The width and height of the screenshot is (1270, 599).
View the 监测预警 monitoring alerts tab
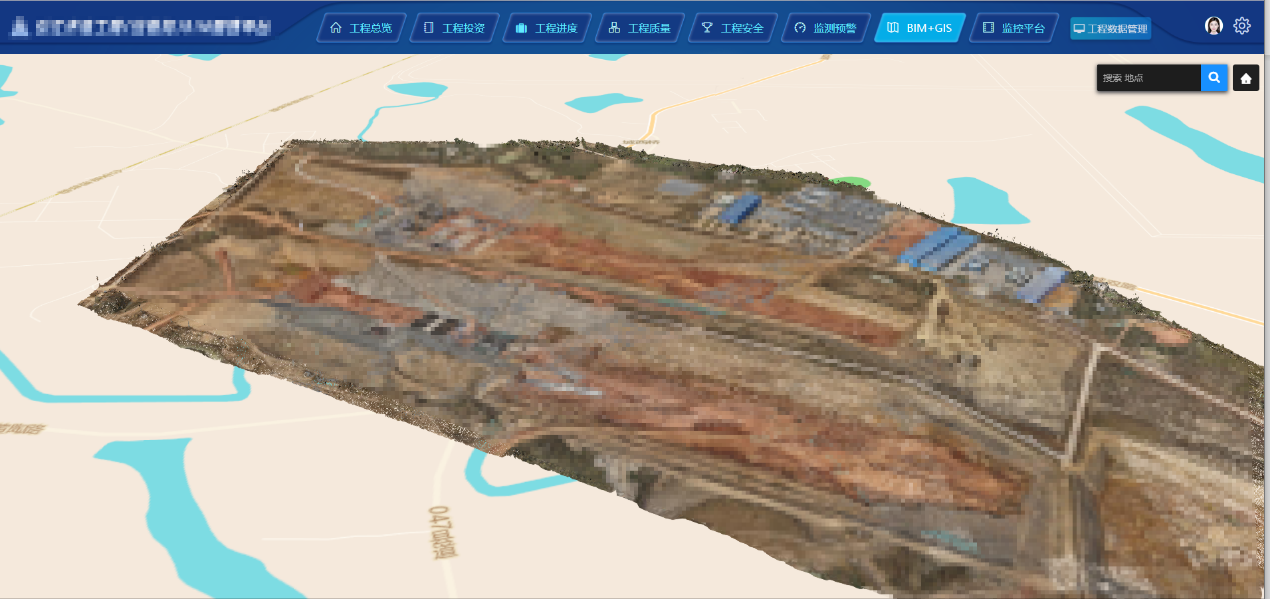point(825,28)
